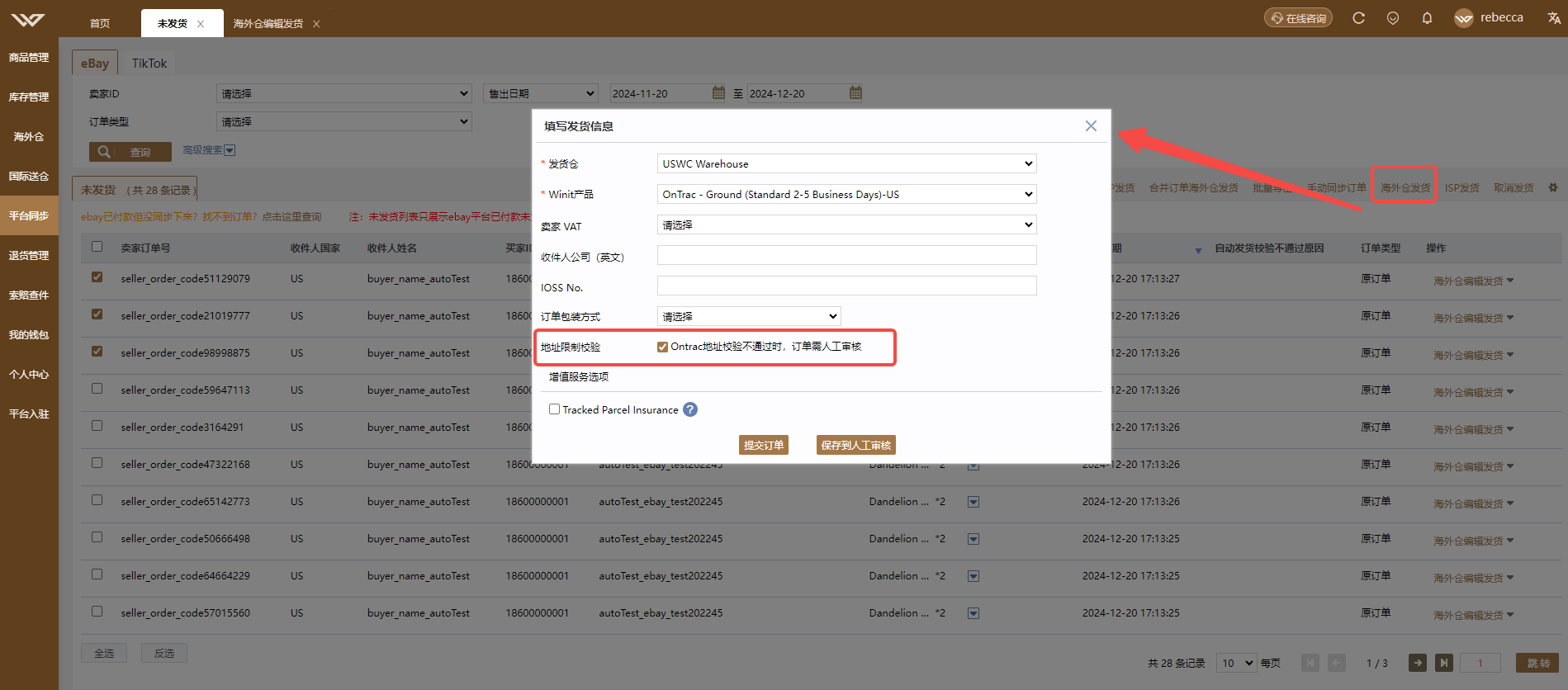
Task: Focus the 收件人公司 (英文) input field
Action: [x=846, y=255]
